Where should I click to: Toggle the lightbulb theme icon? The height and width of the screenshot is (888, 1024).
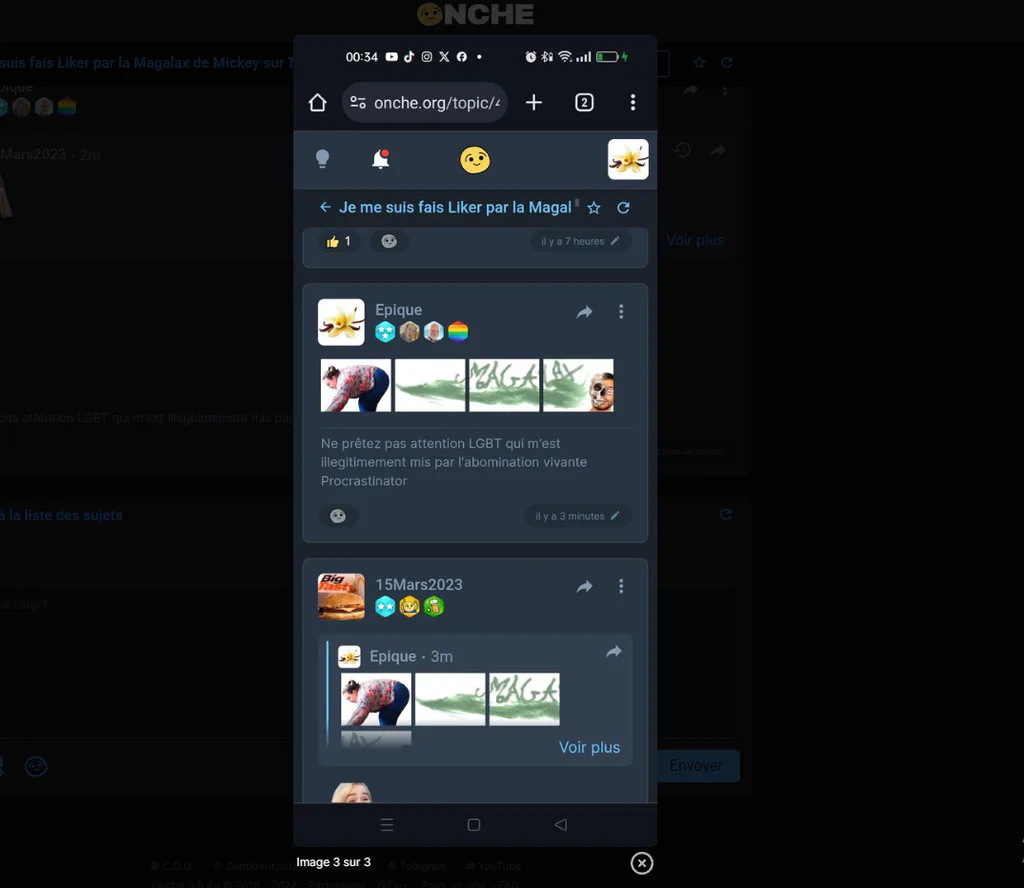tap(322, 159)
